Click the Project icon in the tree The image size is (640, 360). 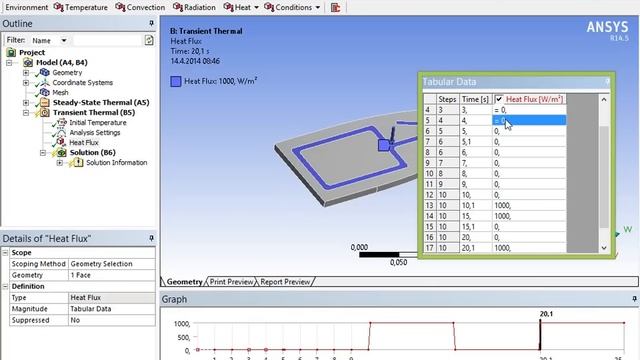tap(11, 52)
